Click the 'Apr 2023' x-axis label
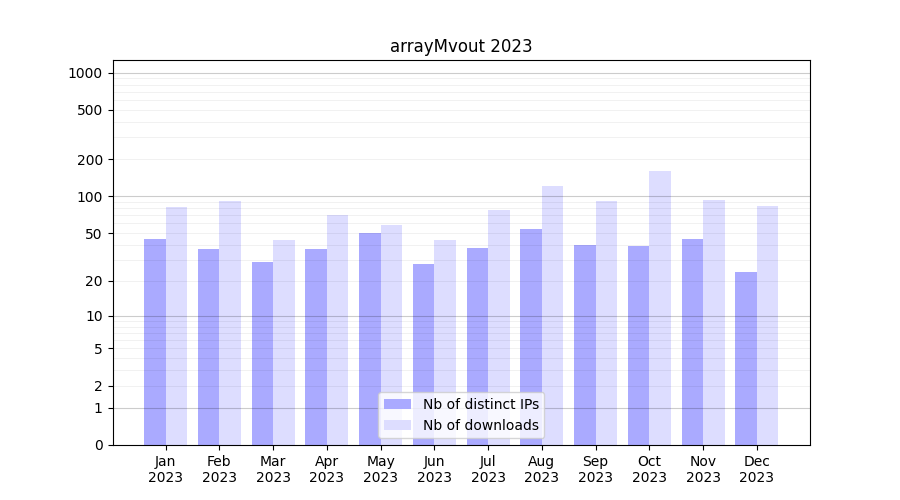This screenshot has width=900, height=500. click(327, 469)
